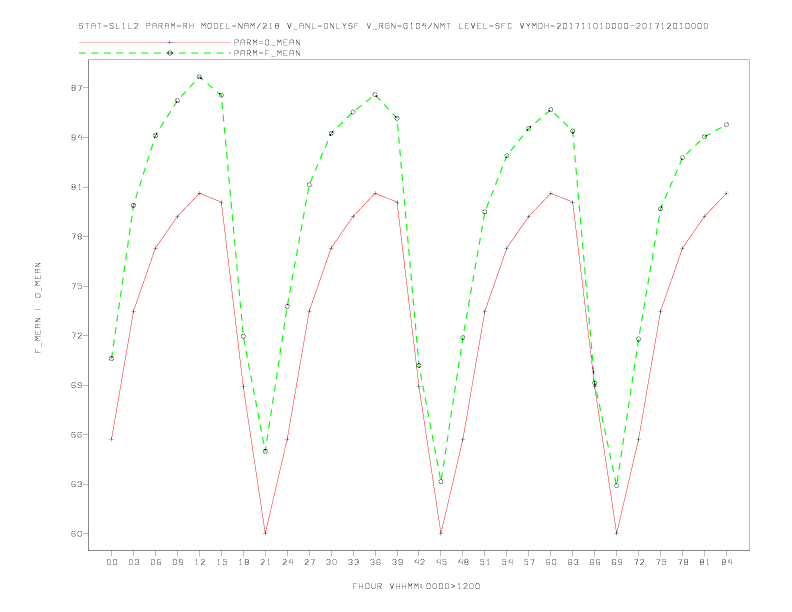Click the 66 forecast hour label on the horizontal axis

tap(595, 562)
